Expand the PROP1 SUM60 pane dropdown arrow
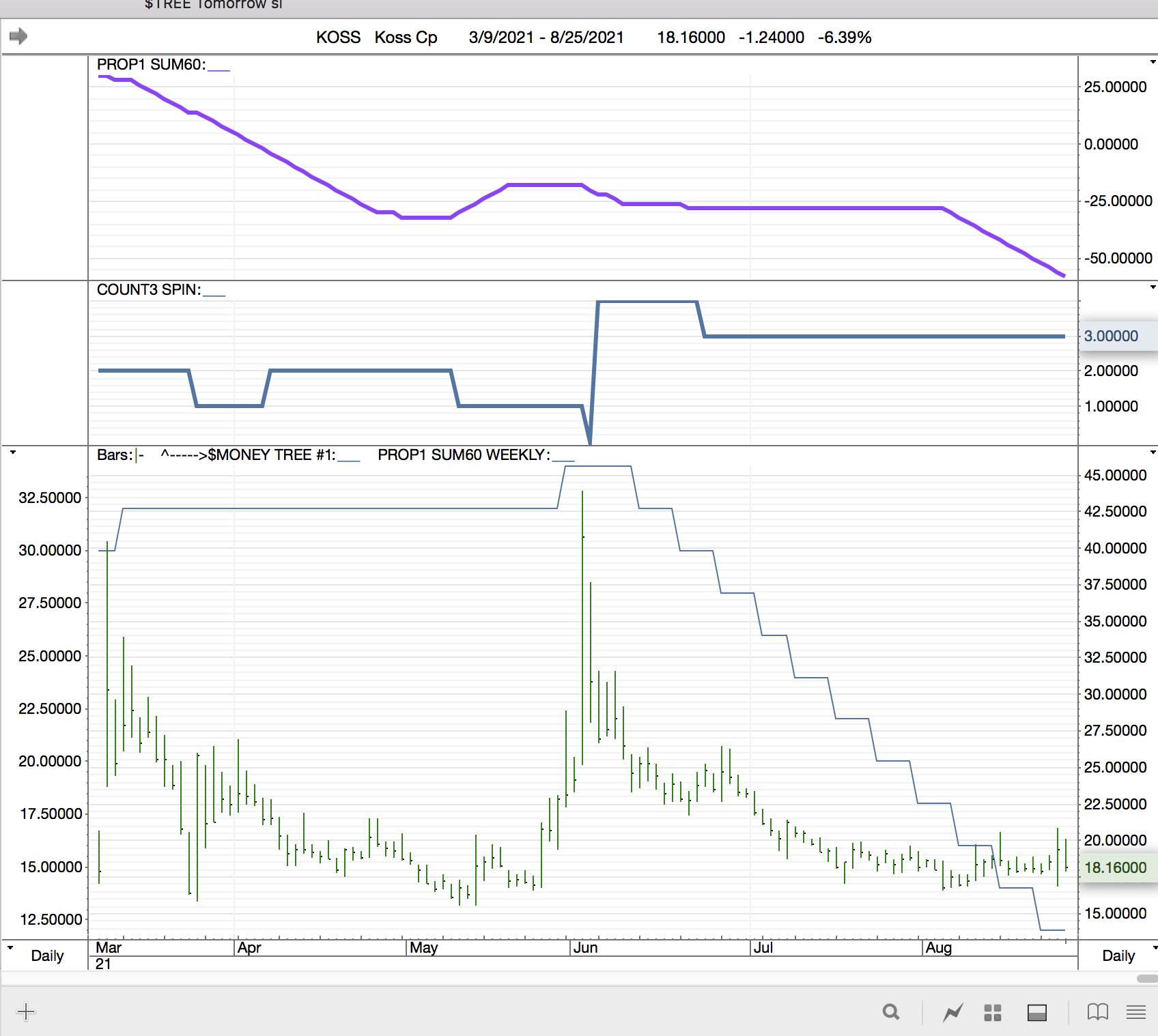Viewport: 1158px width, 1036px height. coord(1153,62)
